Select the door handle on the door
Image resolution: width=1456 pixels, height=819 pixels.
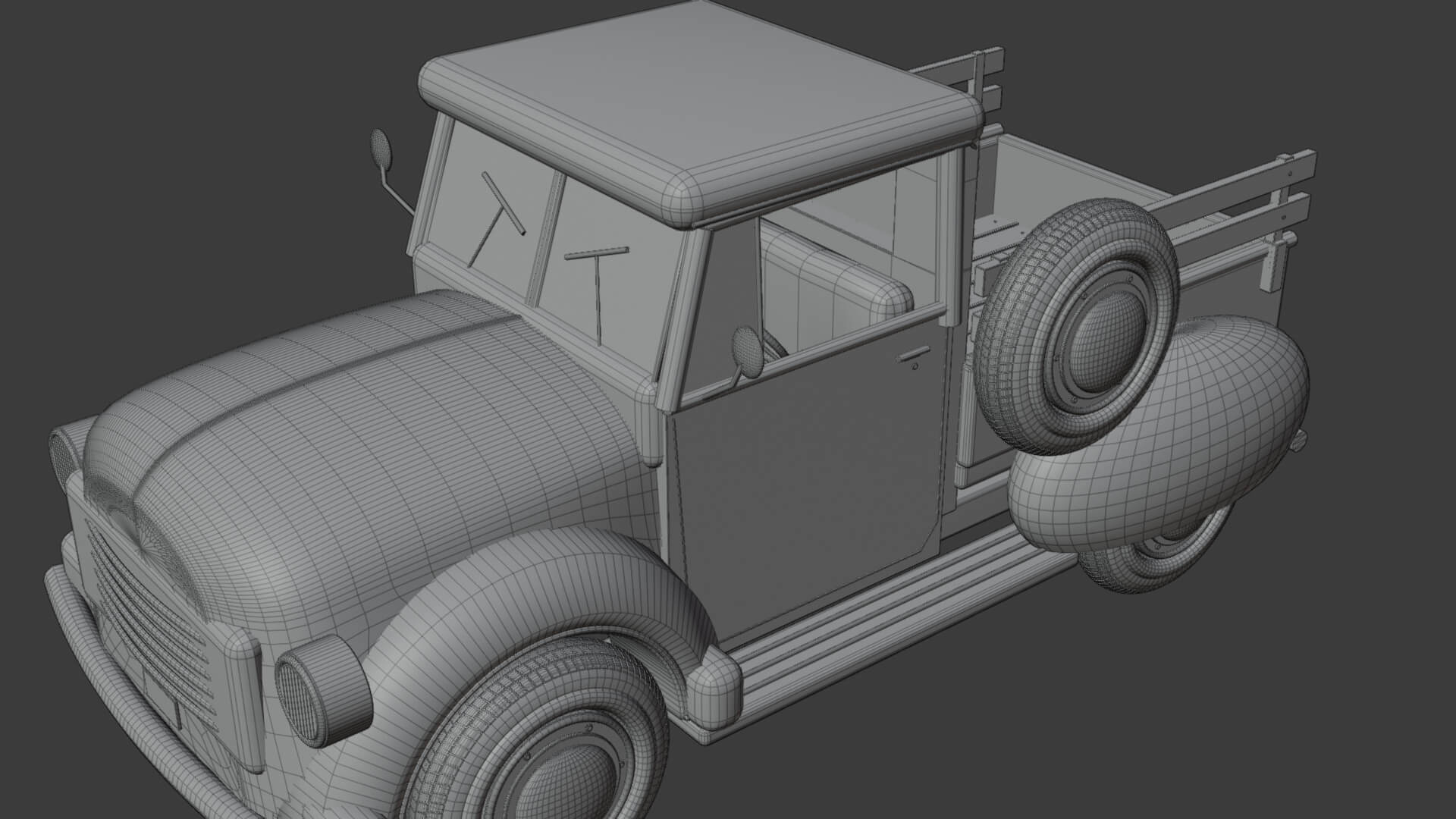point(912,355)
